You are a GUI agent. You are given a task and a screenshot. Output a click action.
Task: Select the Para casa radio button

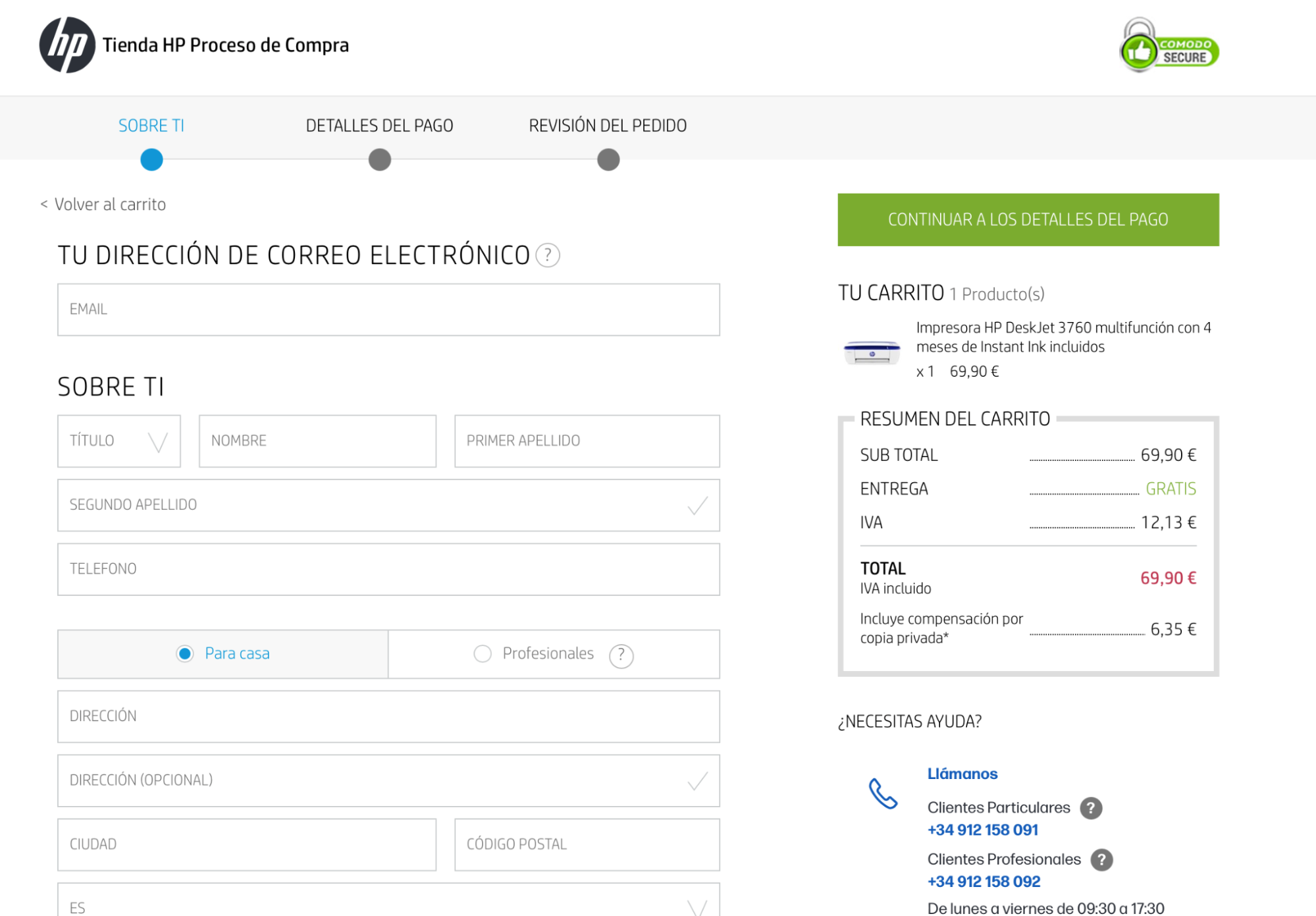tap(185, 653)
